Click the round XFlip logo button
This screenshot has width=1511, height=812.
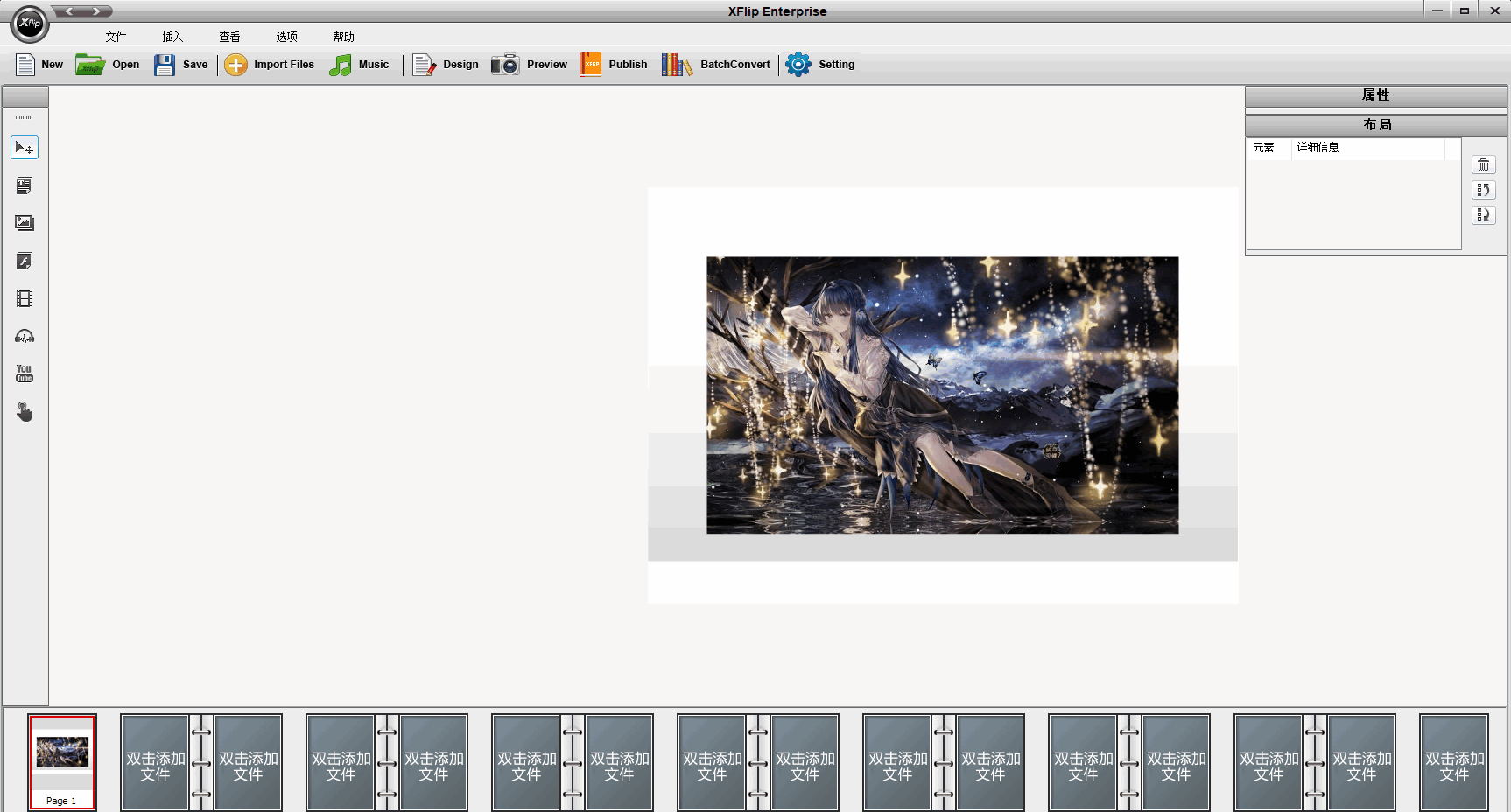tap(30, 24)
